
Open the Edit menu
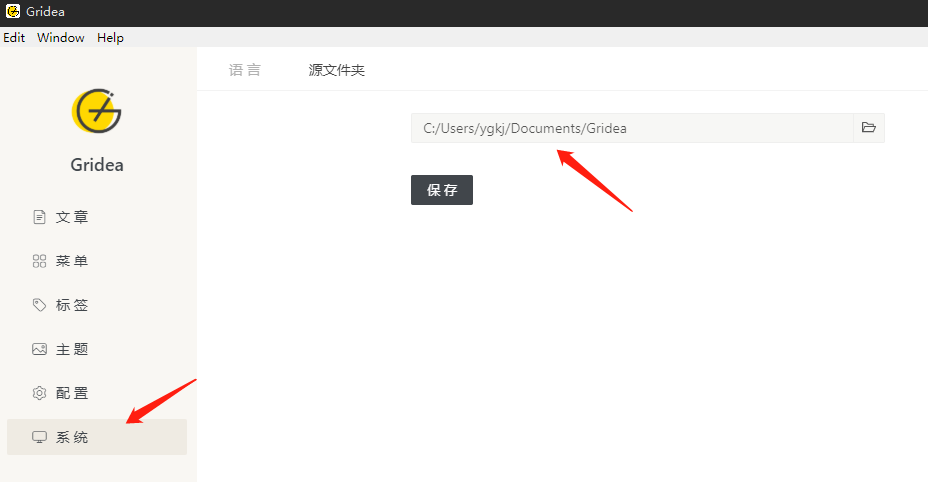tap(14, 37)
